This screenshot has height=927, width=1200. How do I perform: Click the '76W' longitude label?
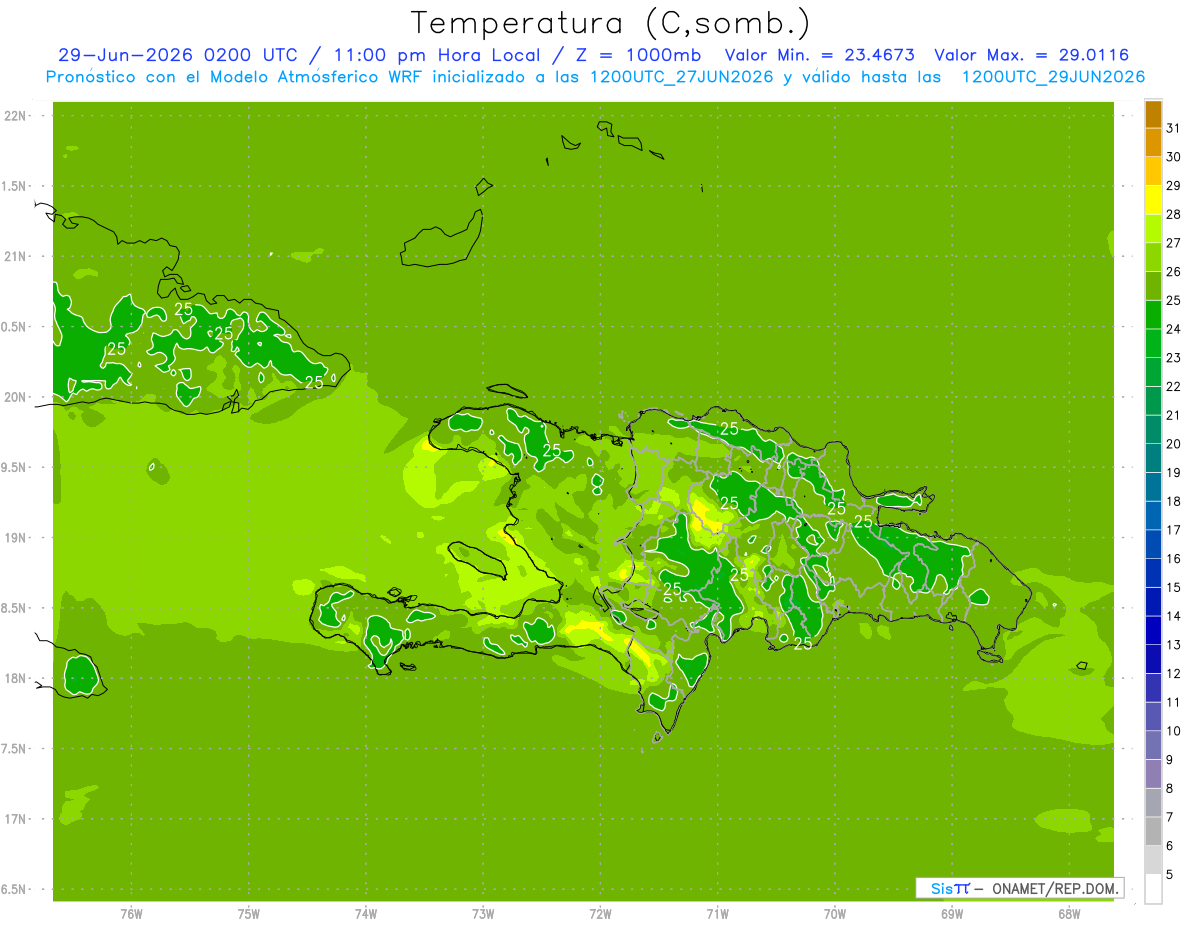[x=131, y=914]
